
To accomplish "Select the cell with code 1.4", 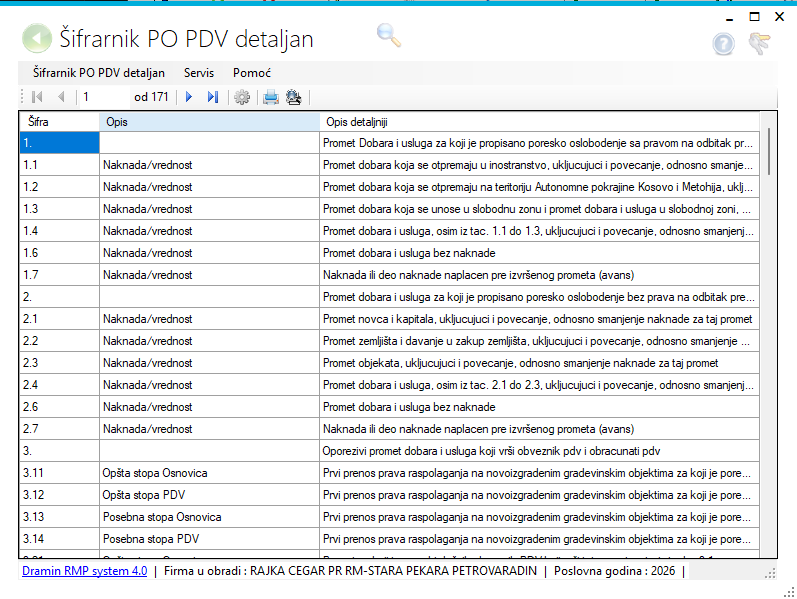I will tap(59, 231).
